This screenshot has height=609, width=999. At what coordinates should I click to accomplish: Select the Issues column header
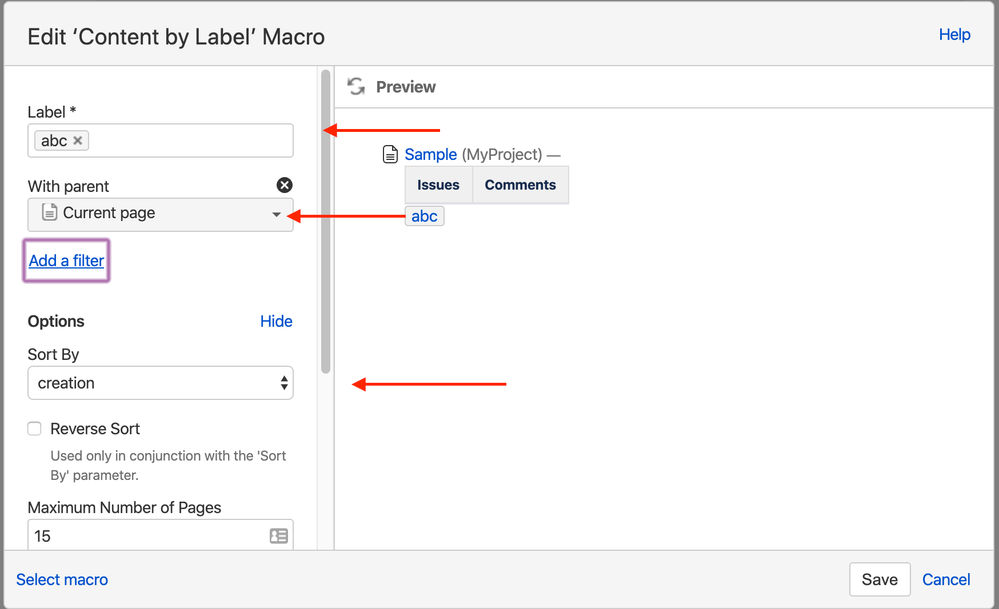(438, 185)
